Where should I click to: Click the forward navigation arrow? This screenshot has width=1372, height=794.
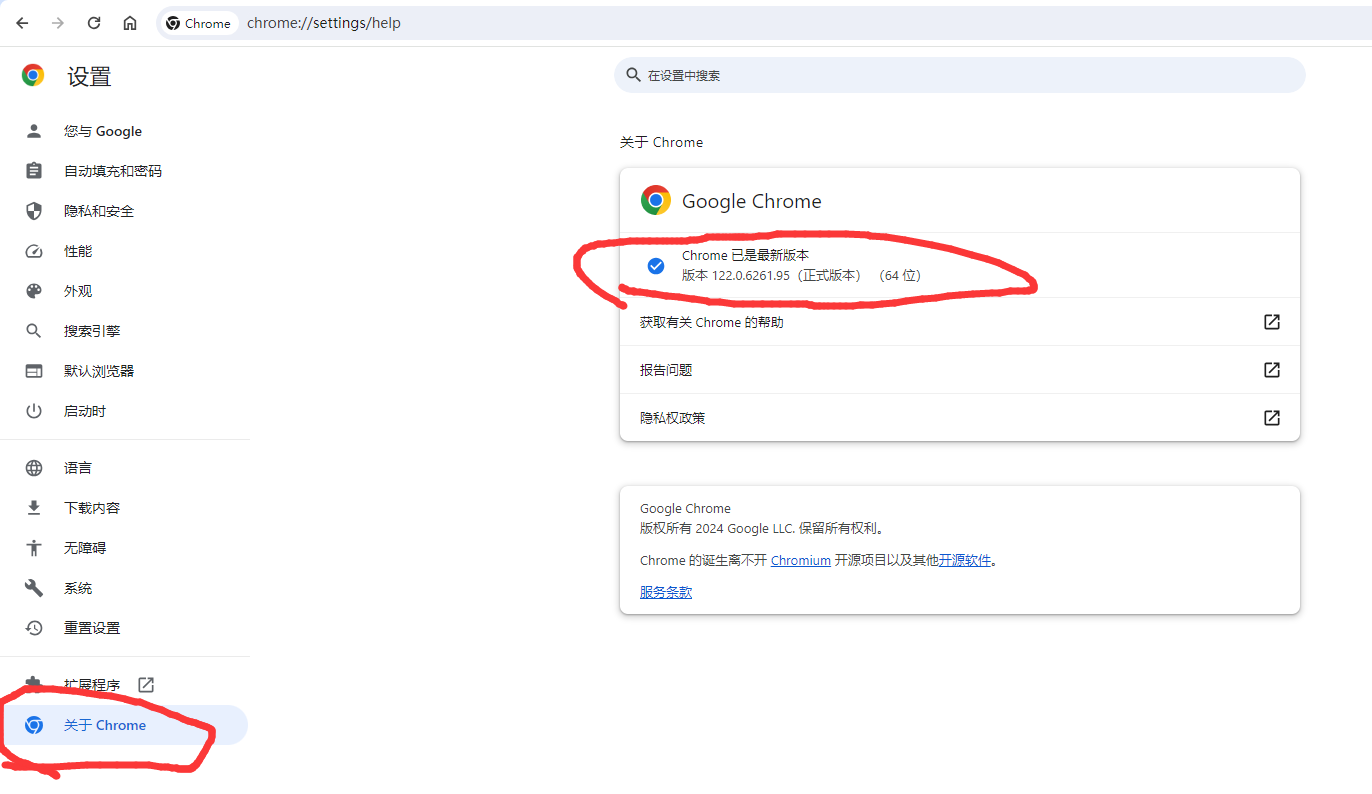point(58,23)
